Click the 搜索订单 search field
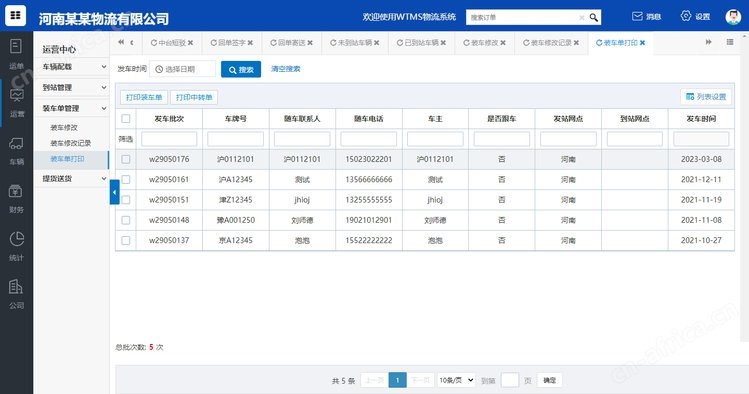The image size is (749, 394). tap(523, 17)
